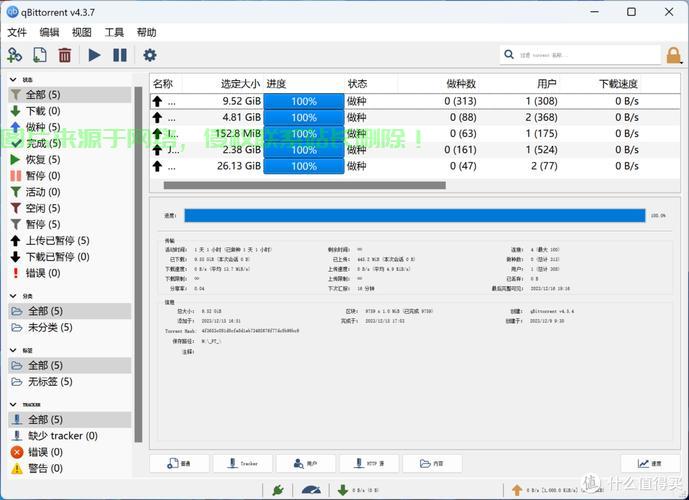Select tracker 警告 (0) filter
689x500 pixels.
(69, 468)
